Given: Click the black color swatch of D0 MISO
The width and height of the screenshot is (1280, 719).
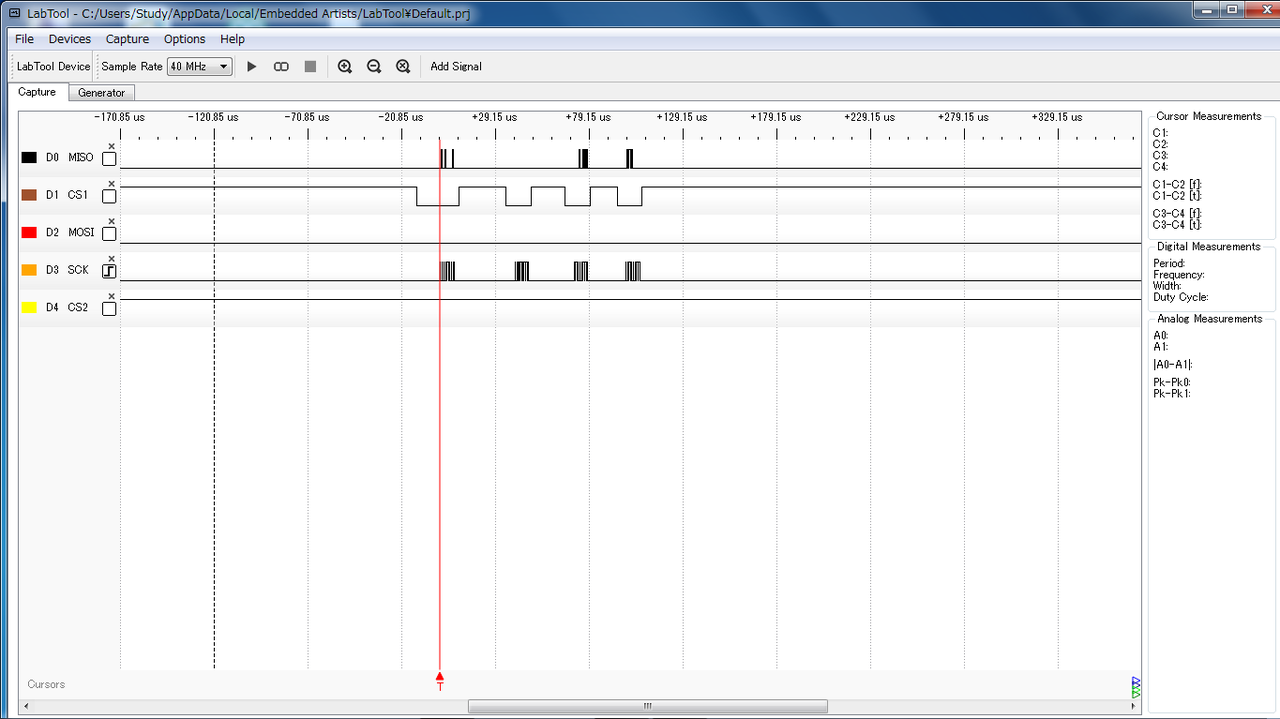Looking at the screenshot, I should point(29,158).
